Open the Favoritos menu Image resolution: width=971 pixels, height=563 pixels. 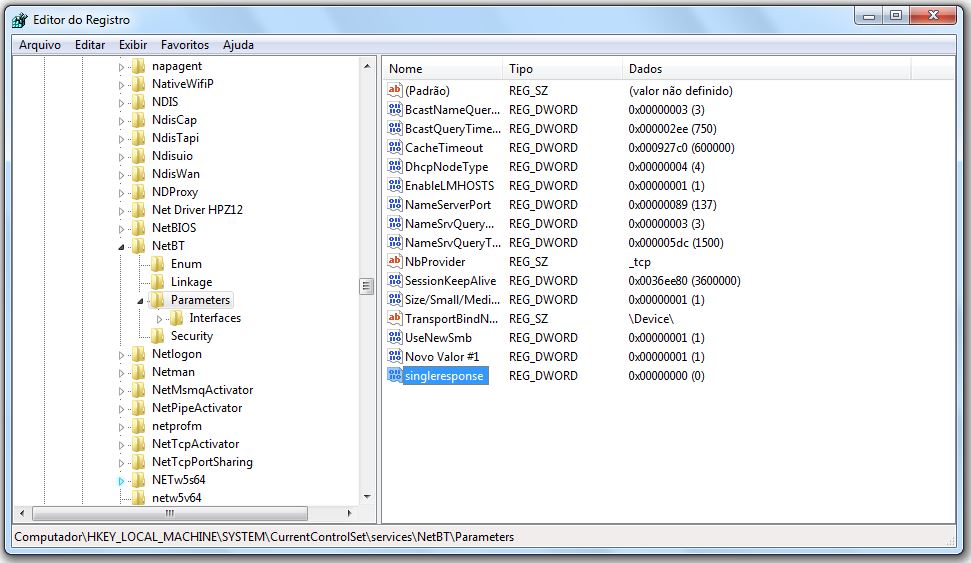[185, 45]
